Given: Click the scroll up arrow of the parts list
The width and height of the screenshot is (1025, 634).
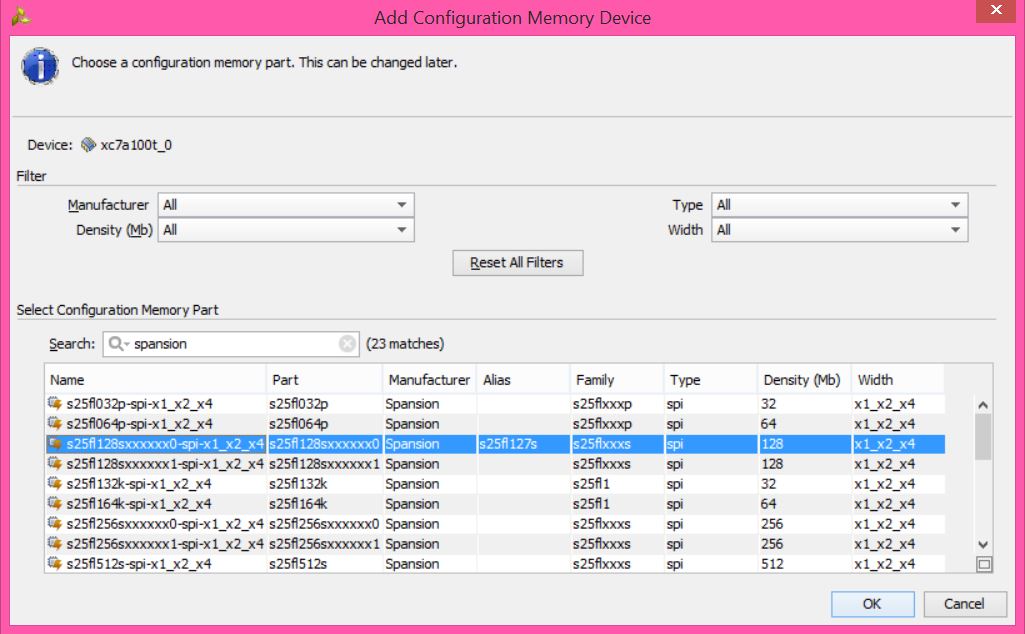Looking at the screenshot, I should click(x=983, y=405).
